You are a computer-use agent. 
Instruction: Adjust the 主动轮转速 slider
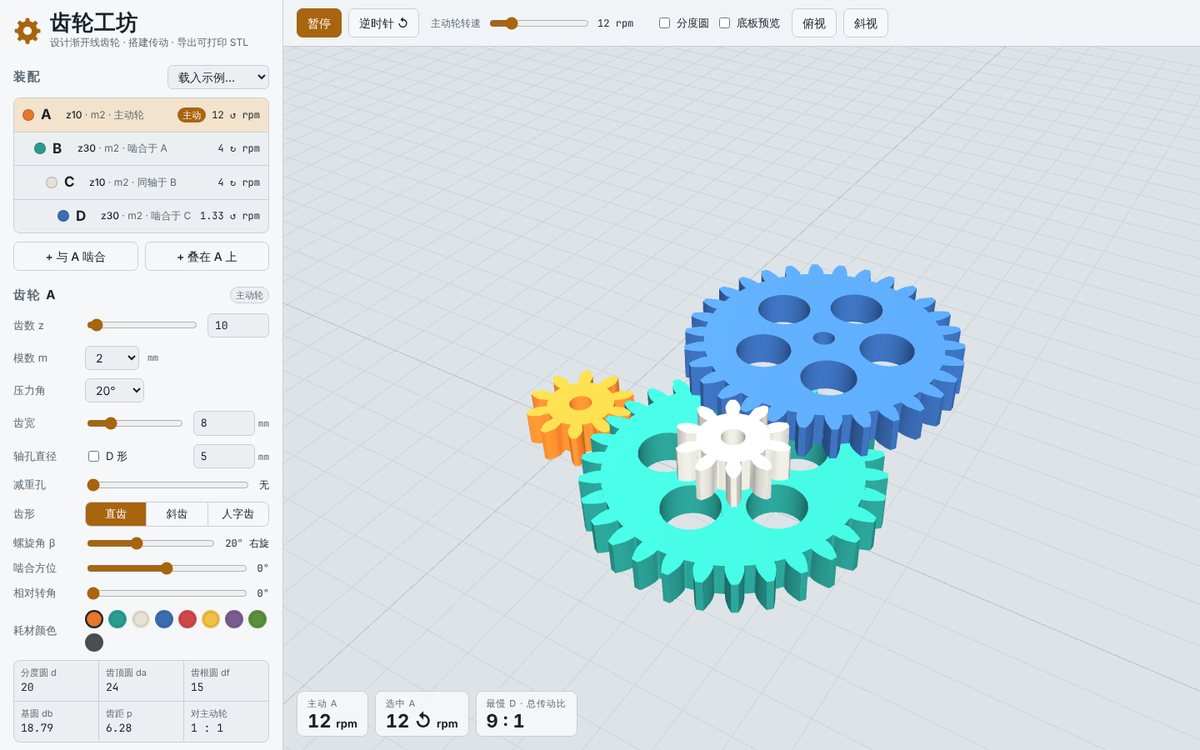tap(539, 23)
